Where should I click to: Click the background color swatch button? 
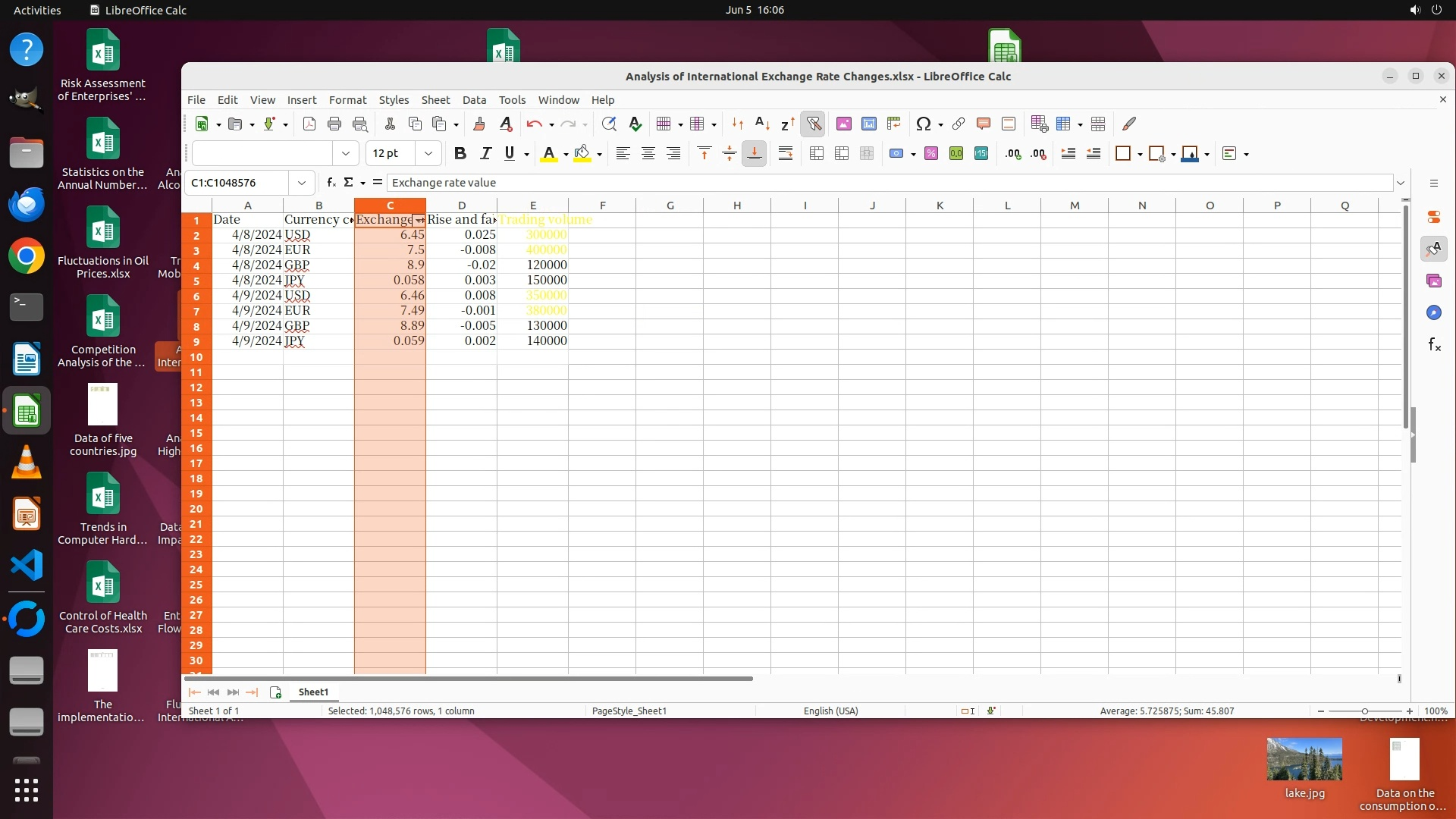[x=582, y=153]
